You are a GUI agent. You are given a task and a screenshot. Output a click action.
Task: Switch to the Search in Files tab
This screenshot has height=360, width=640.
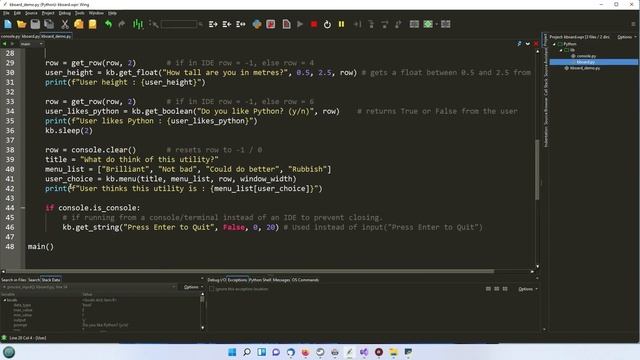point(13,280)
